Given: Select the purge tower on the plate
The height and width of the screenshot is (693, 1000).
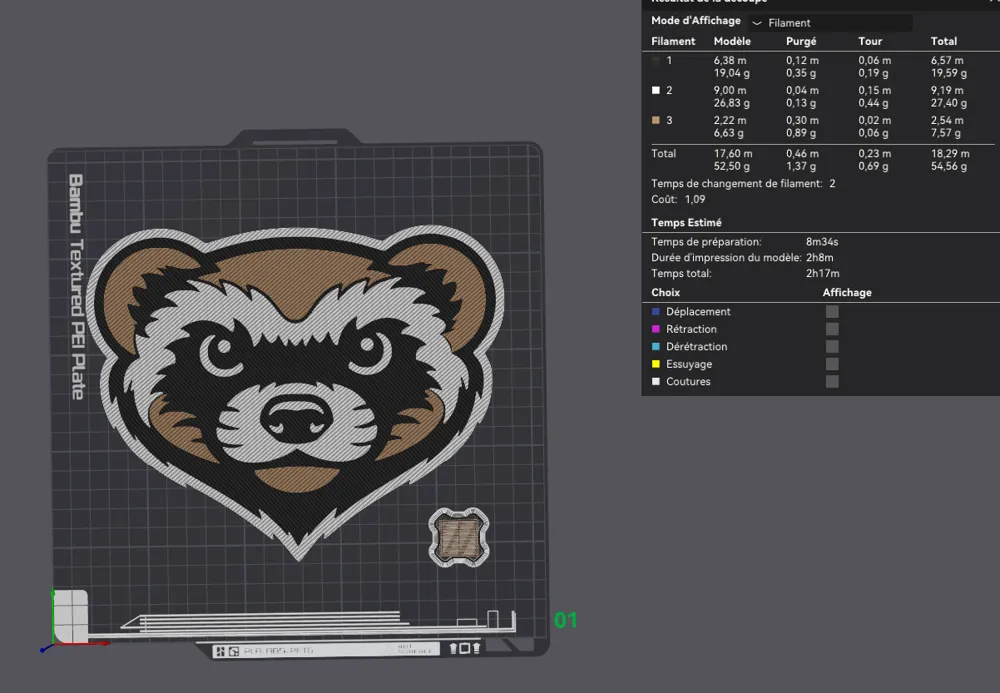Looking at the screenshot, I should 459,537.
